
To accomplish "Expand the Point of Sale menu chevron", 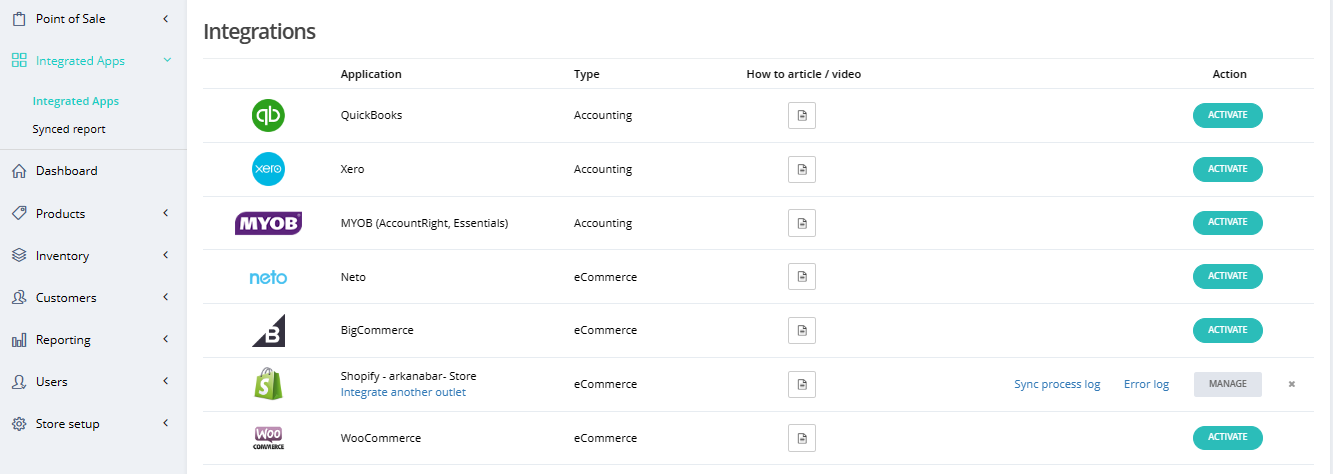I will [x=165, y=19].
